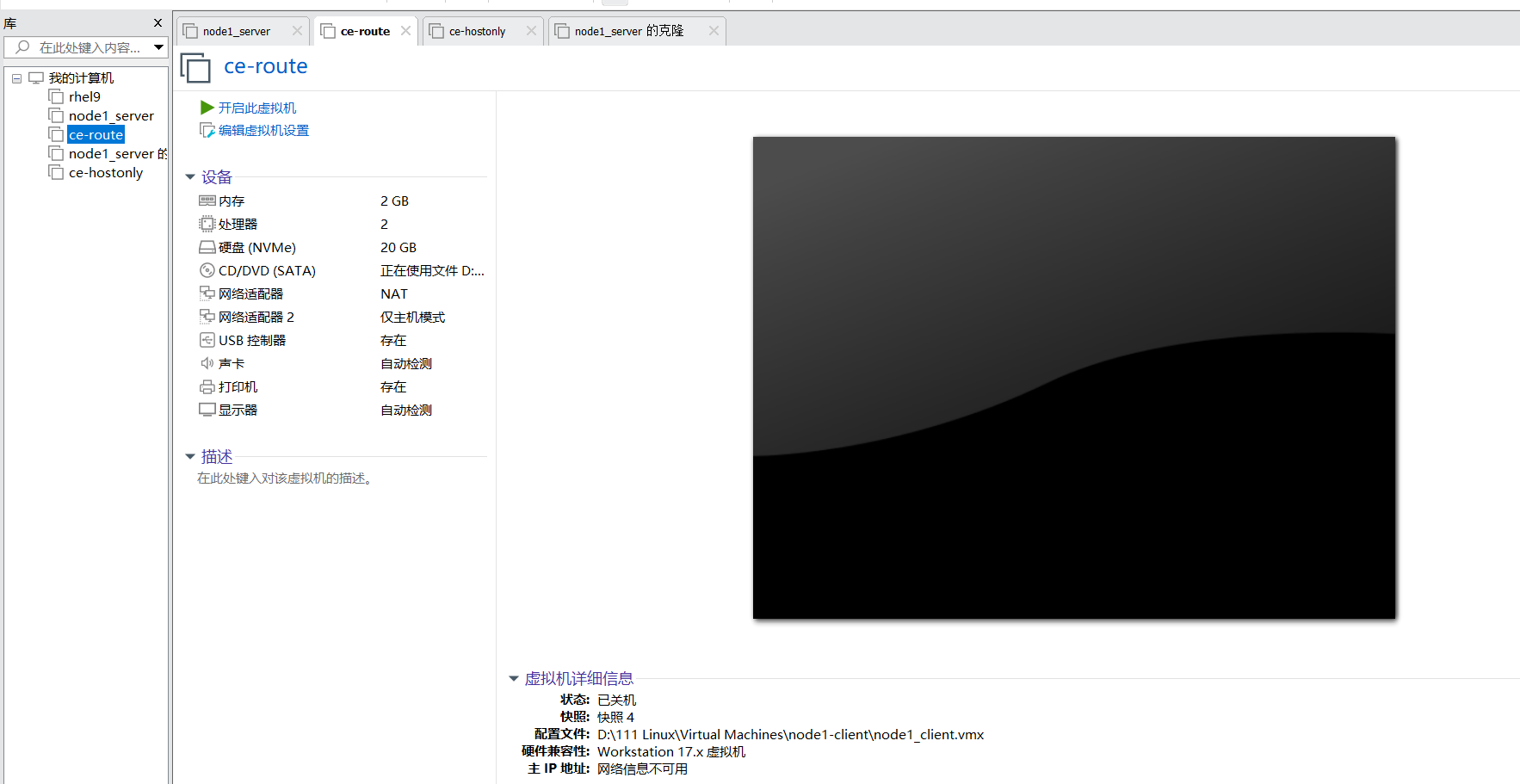The height and width of the screenshot is (784, 1520).
Task: Click the memory value 2 GB
Action: click(x=394, y=201)
